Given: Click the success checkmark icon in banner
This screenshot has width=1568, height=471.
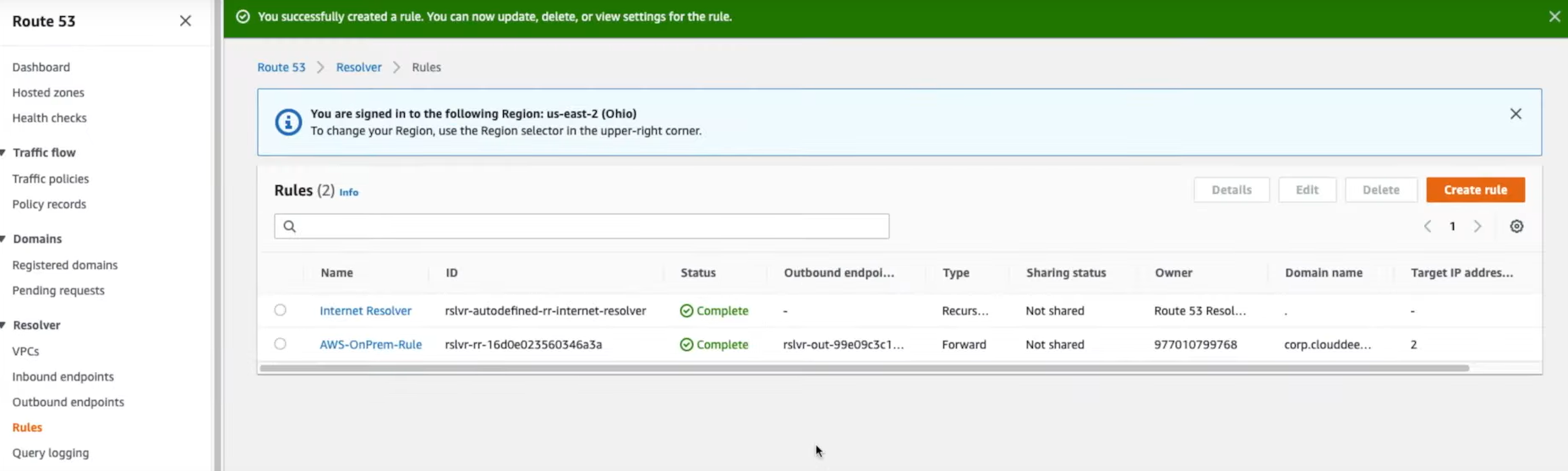Looking at the screenshot, I should pyautogui.click(x=243, y=17).
